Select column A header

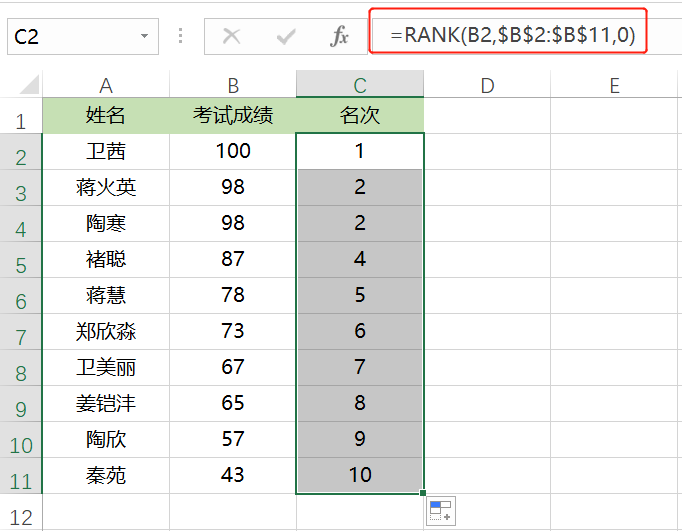106,85
